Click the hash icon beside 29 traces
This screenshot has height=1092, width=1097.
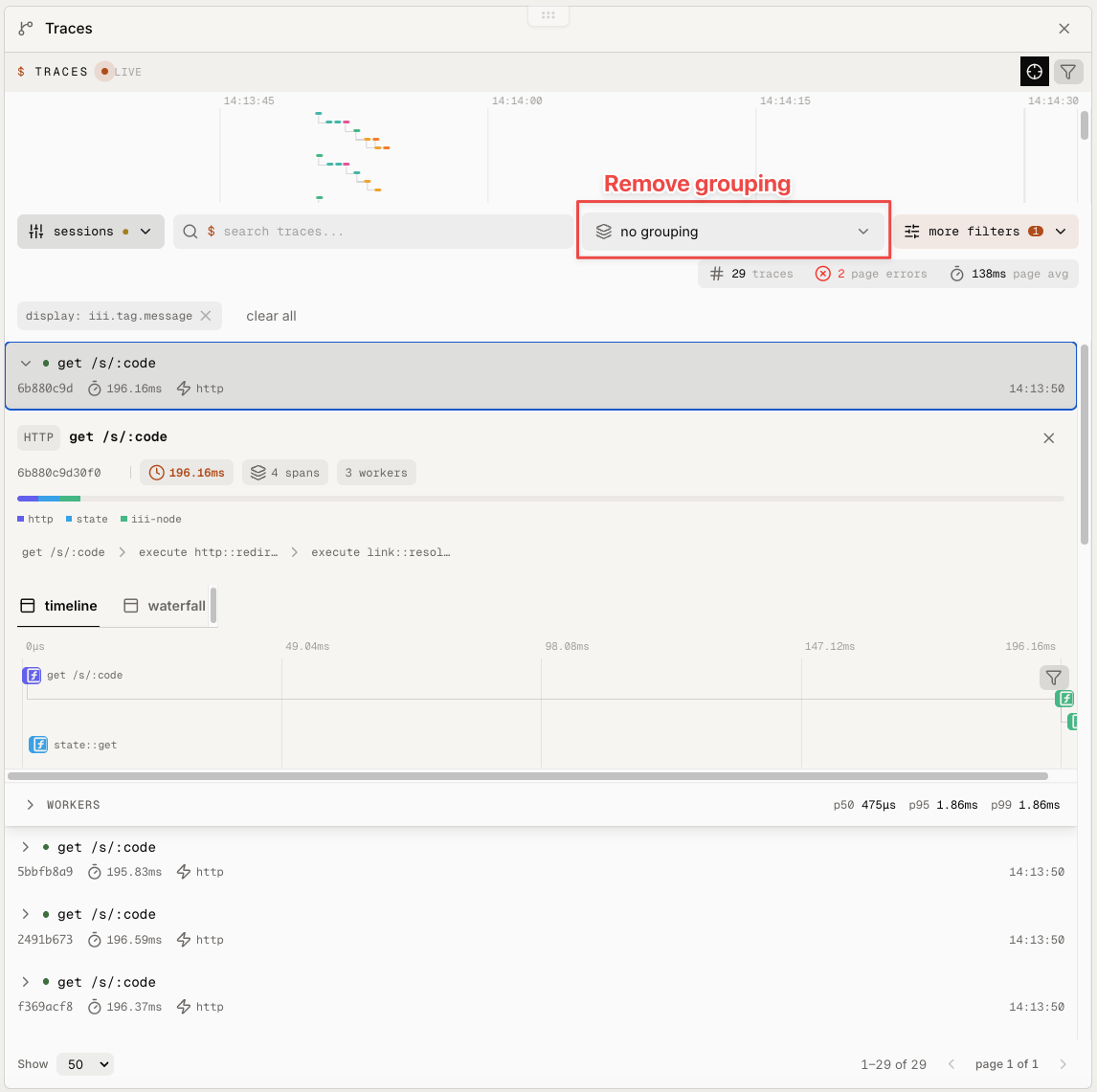tap(716, 274)
